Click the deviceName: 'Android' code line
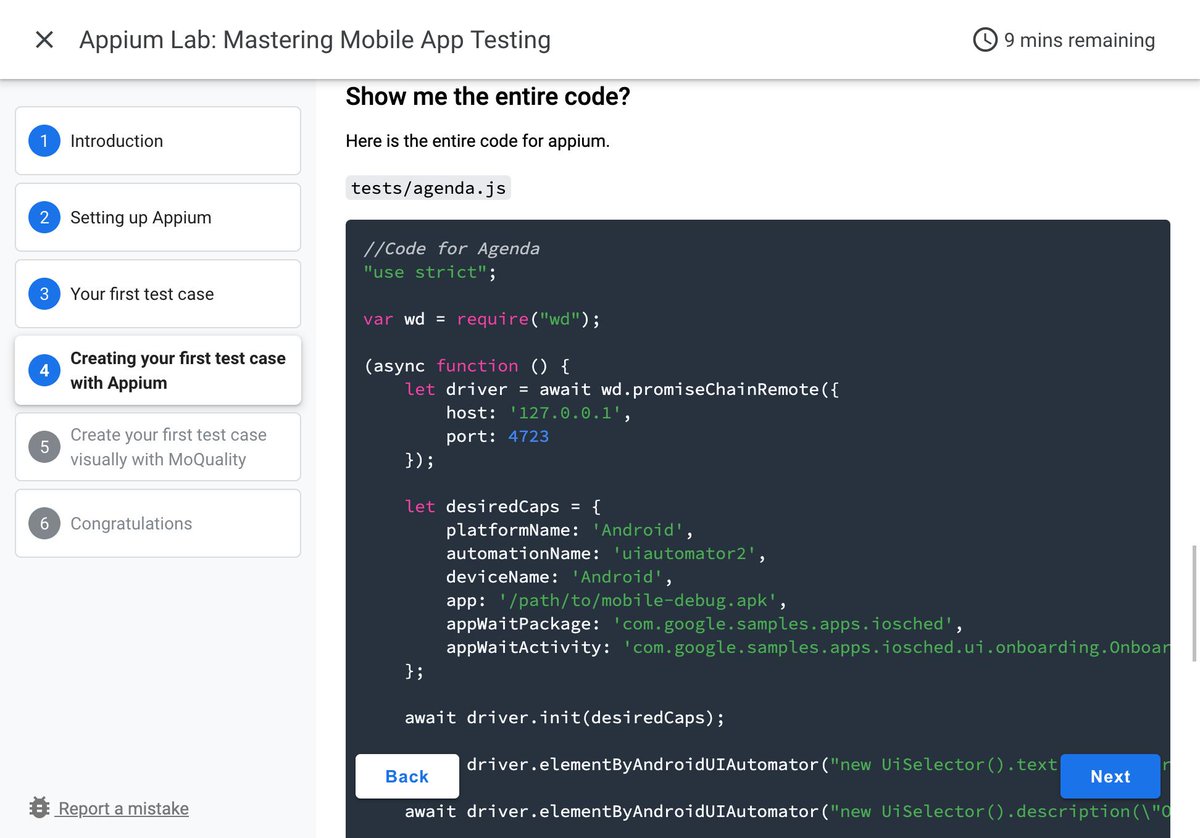This screenshot has height=838, width=1200. (559, 577)
